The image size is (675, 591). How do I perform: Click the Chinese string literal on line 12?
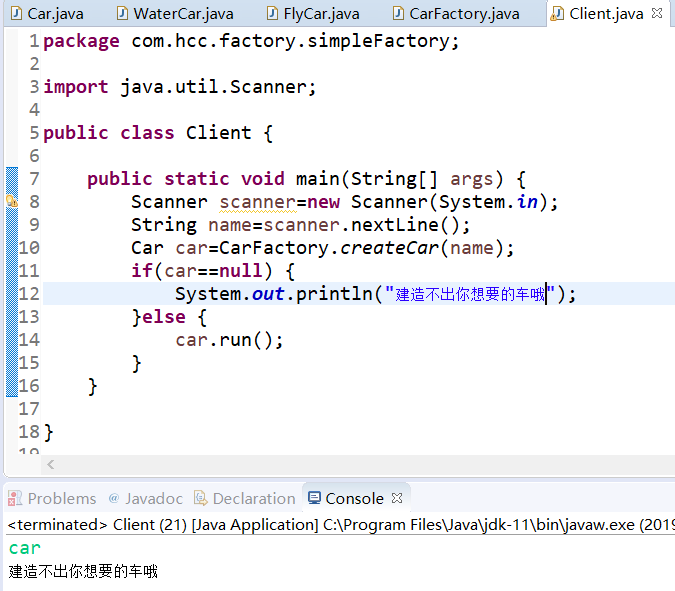tap(470, 294)
